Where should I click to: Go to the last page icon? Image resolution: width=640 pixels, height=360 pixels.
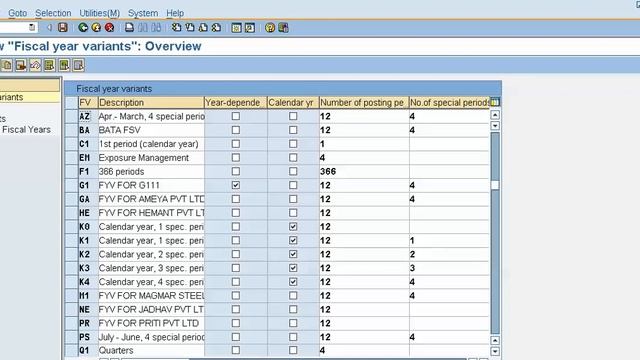[216, 28]
